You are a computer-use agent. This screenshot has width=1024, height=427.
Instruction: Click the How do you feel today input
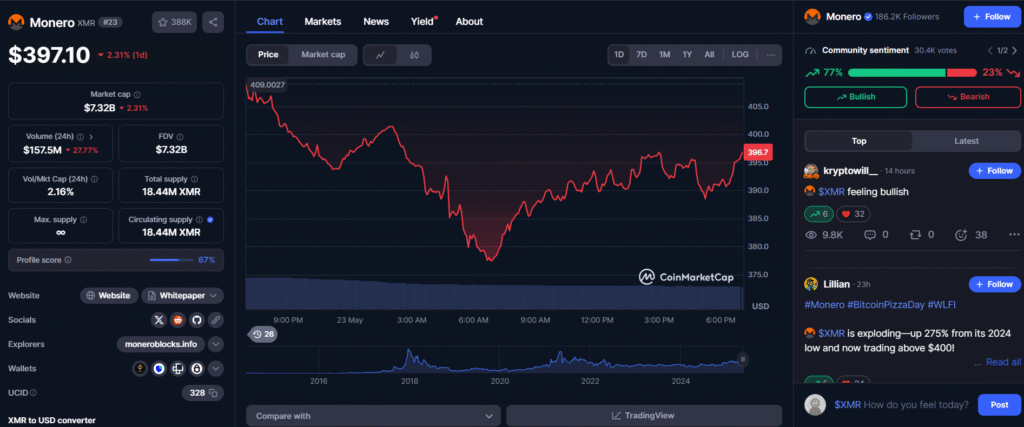[901, 405]
